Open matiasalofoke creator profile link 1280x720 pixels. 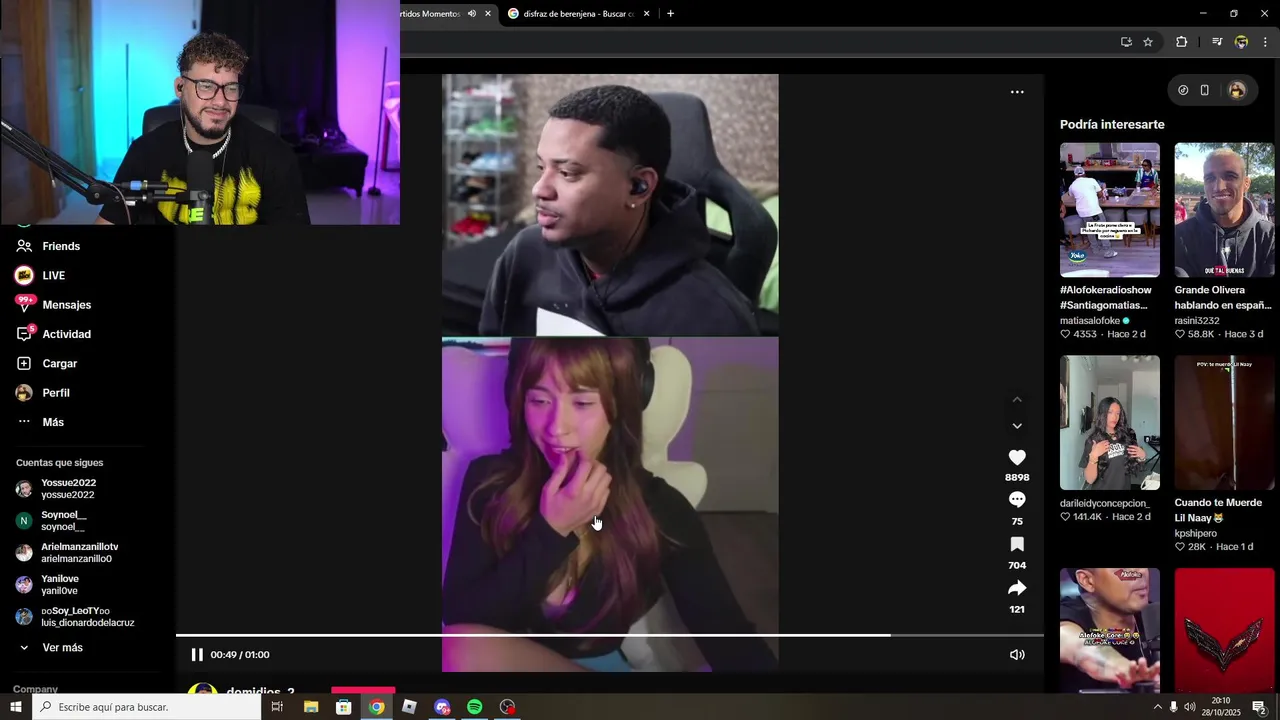1090,321
